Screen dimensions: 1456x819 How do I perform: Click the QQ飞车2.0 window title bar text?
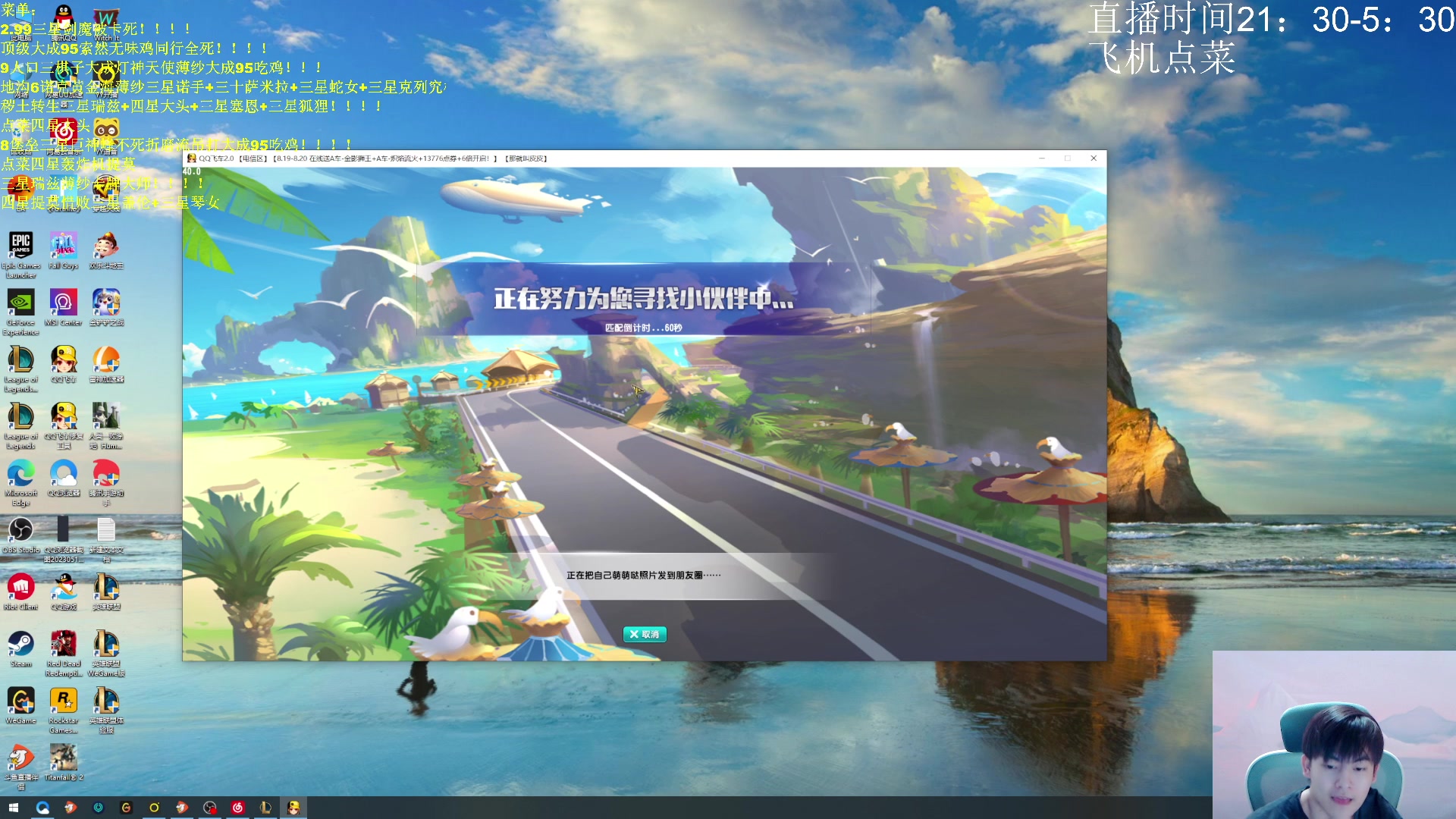373,158
